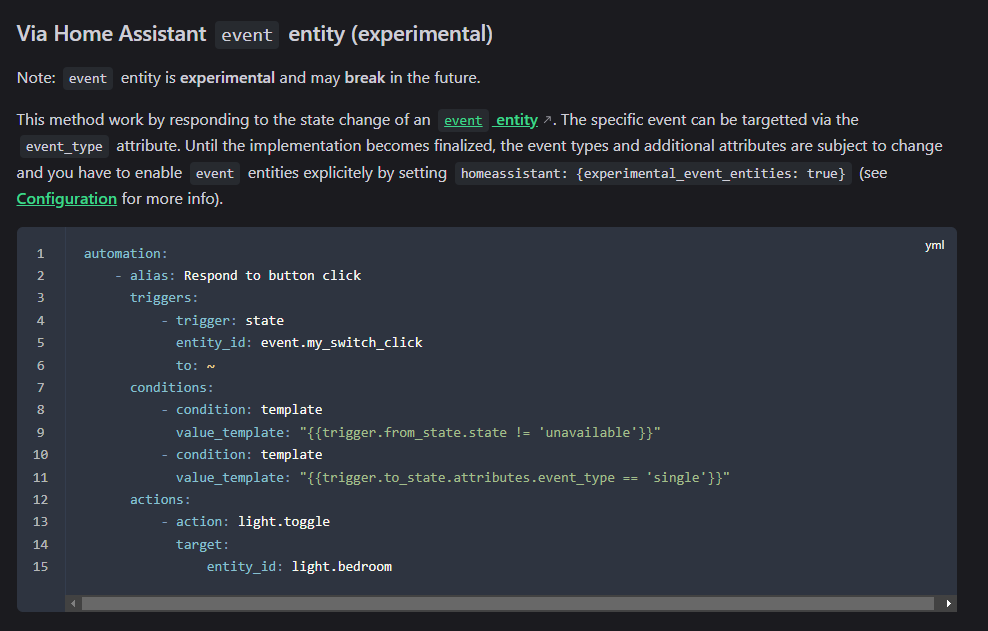
Task: Click the "yml" language label
Action: click(x=934, y=245)
